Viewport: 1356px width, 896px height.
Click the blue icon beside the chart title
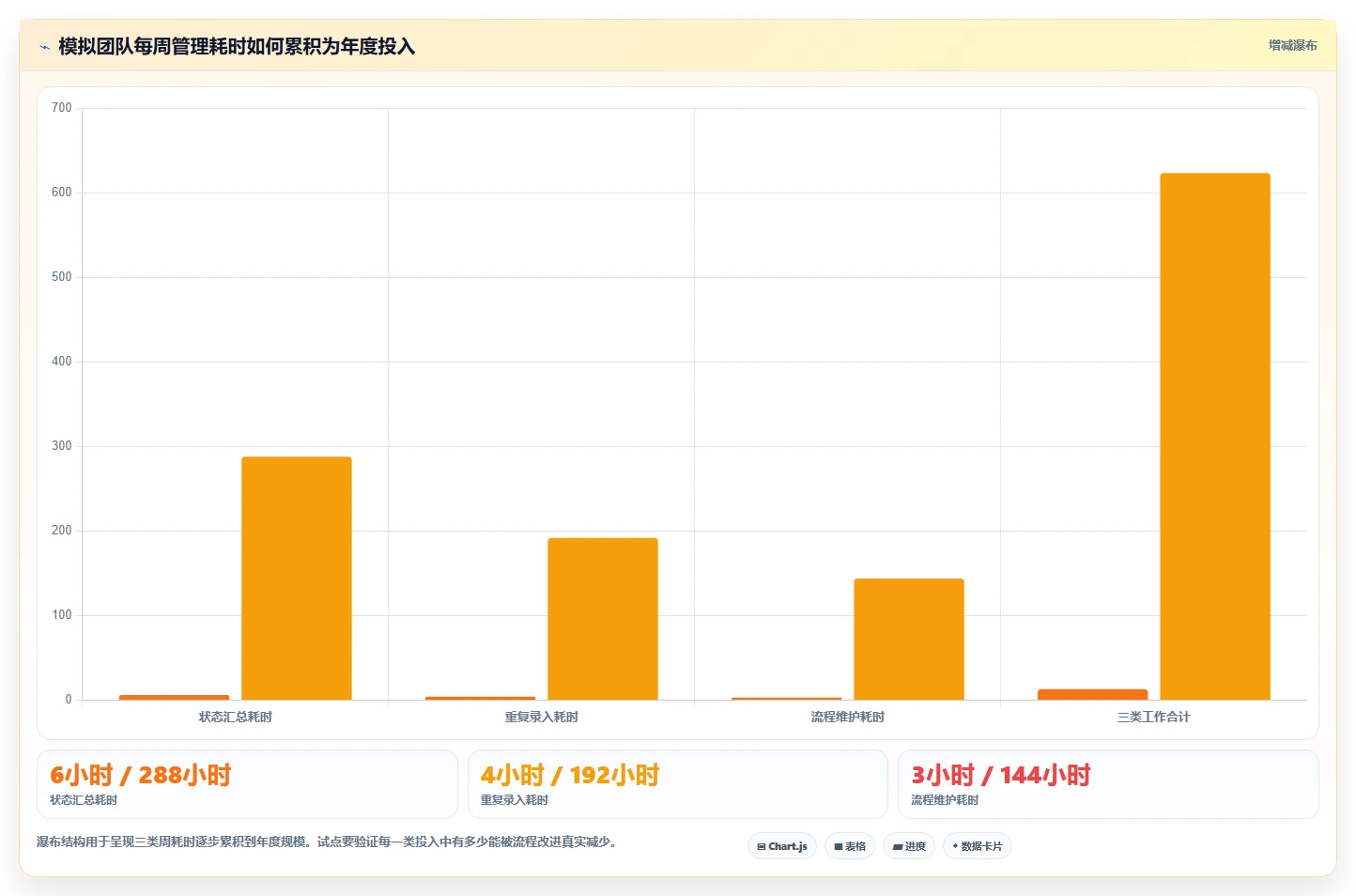click(44, 47)
